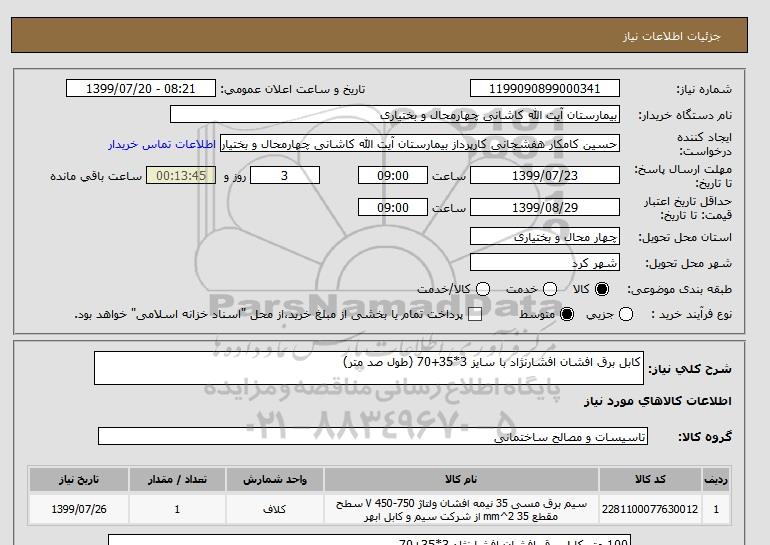Image resolution: width=770 pixels, height=545 pixels.
Task: Click the buyer organization name field
Action: pyautogui.click(x=395, y=114)
